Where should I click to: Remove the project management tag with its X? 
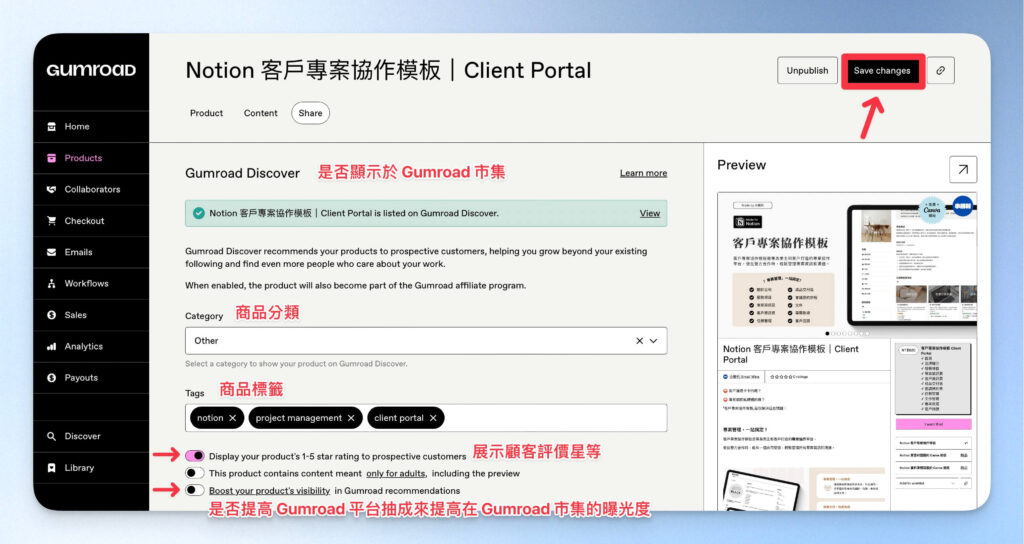coord(351,418)
